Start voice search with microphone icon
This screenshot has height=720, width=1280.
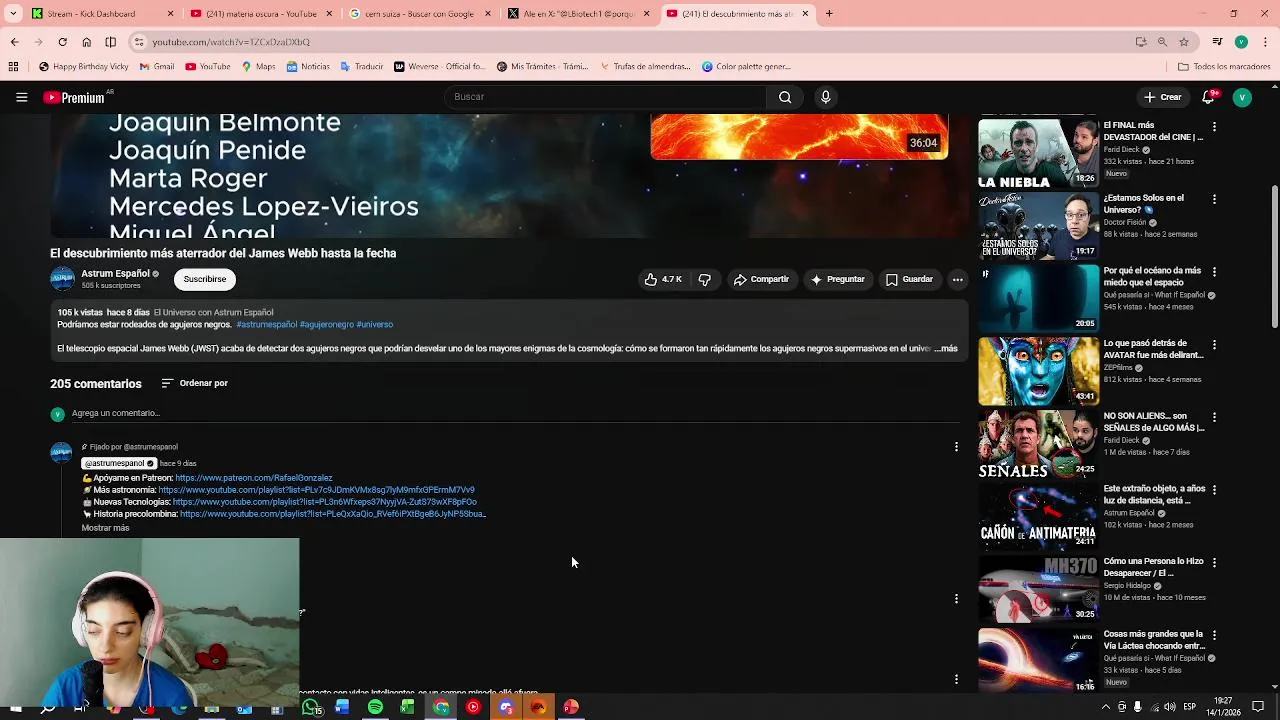coord(825,97)
